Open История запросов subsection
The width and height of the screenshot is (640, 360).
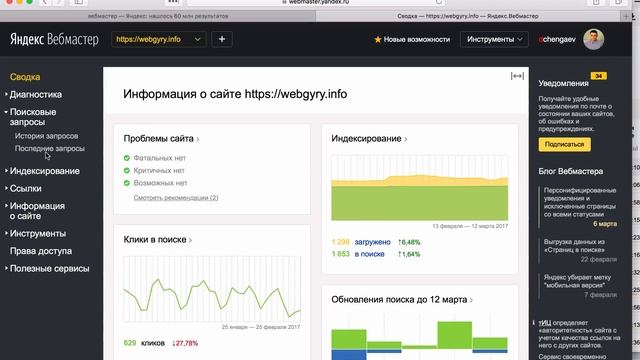[47, 136]
